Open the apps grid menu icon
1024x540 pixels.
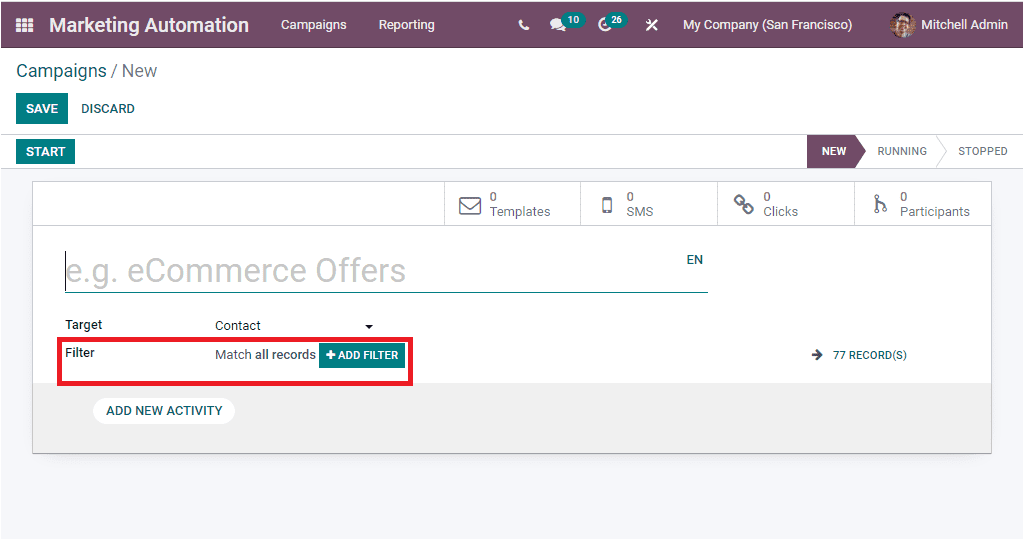click(x=24, y=25)
